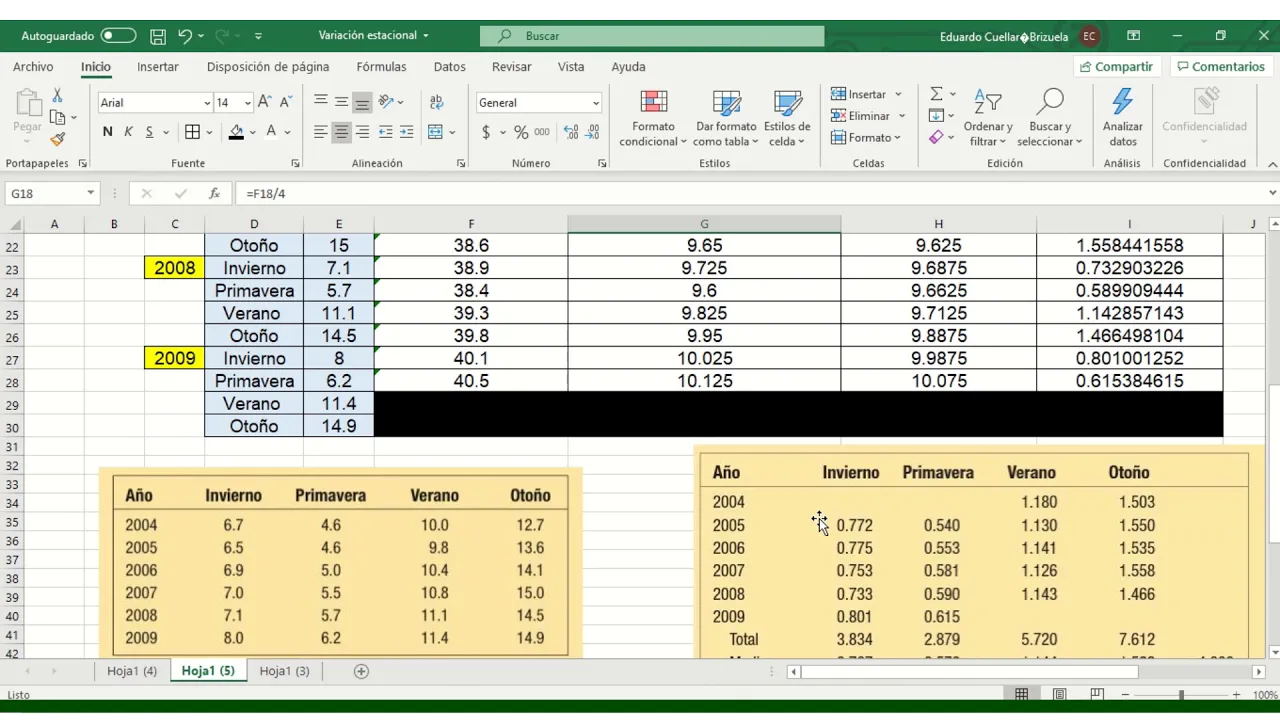Increase decimal places

point(571,132)
